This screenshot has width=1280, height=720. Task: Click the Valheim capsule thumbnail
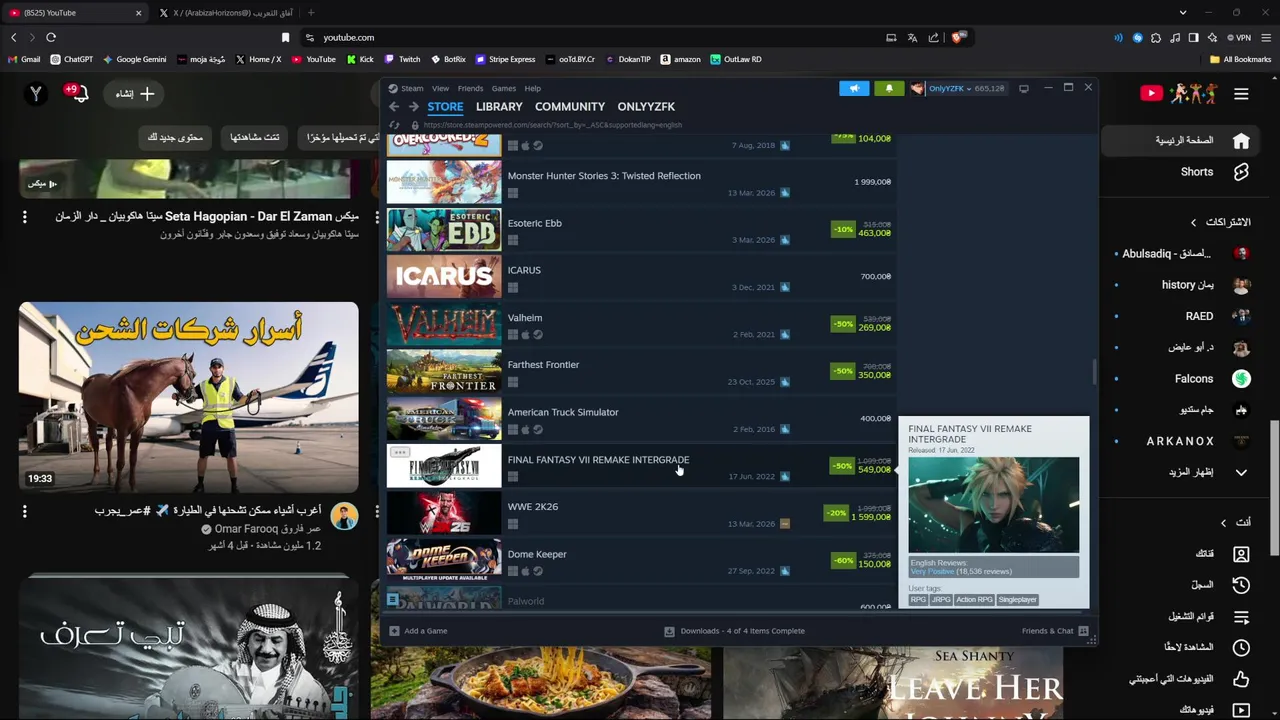click(x=444, y=324)
